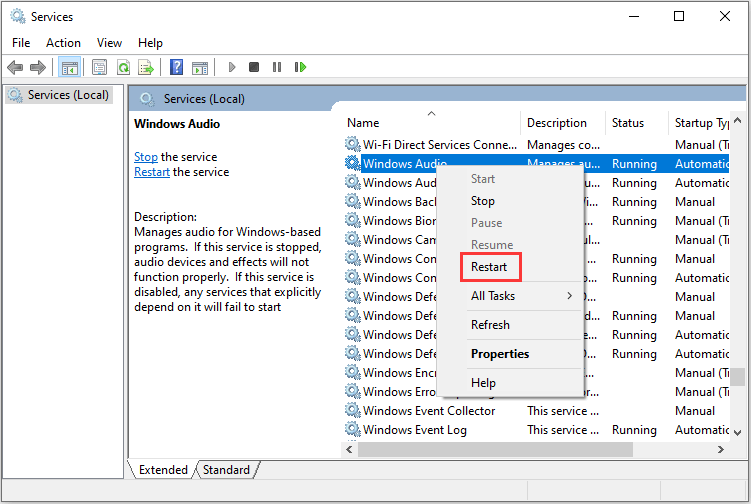Viewport: 751px width, 504px height.
Task: Select the Windows Event Log service
Action: 536,429
